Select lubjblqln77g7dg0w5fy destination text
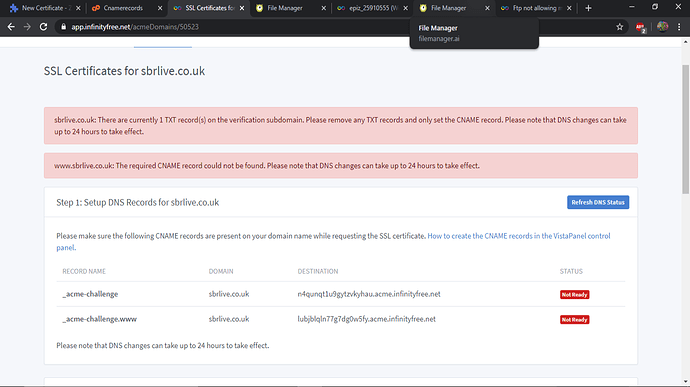 (366, 319)
